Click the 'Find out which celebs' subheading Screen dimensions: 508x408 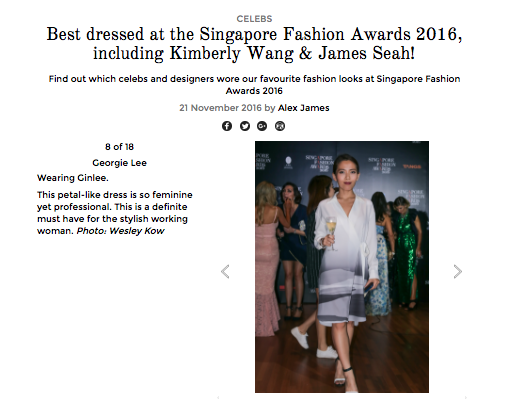click(254, 85)
